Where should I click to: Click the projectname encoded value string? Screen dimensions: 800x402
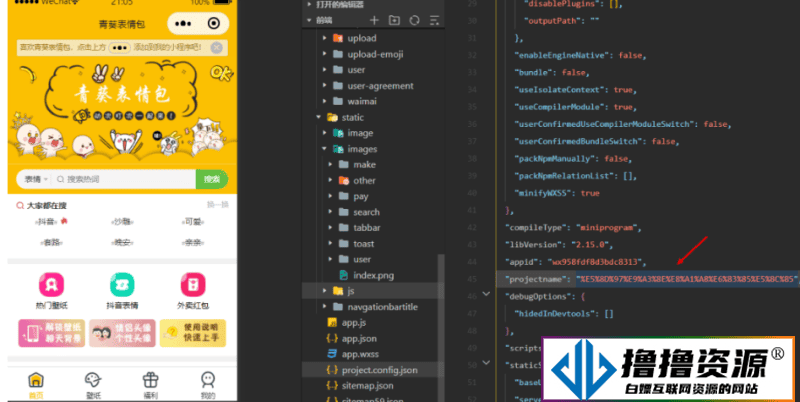(x=687, y=279)
